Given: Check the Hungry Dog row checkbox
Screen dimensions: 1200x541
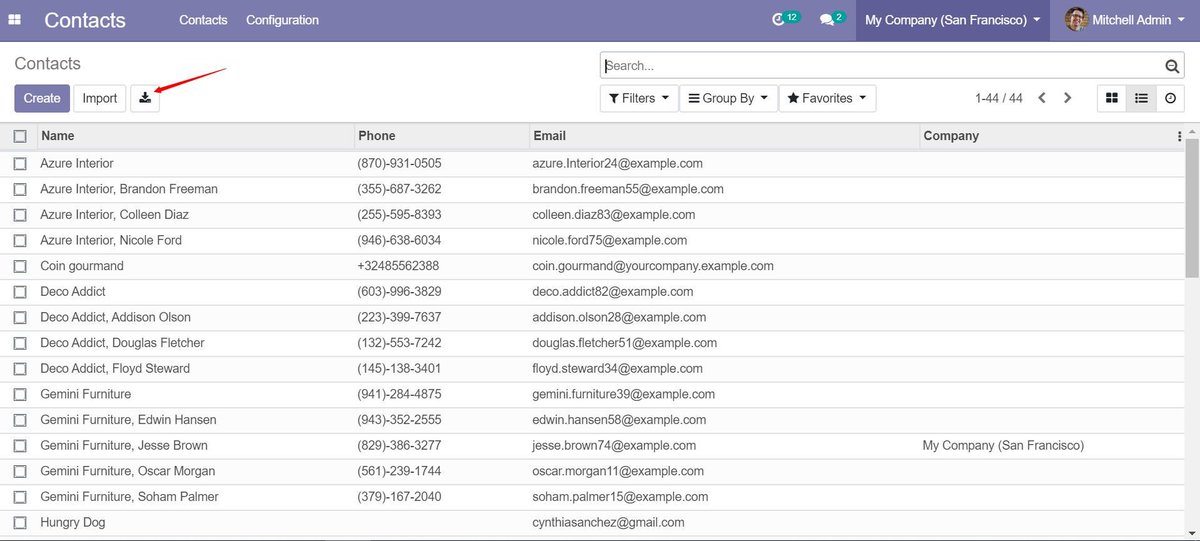Looking at the screenshot, I should click(20, 523).
